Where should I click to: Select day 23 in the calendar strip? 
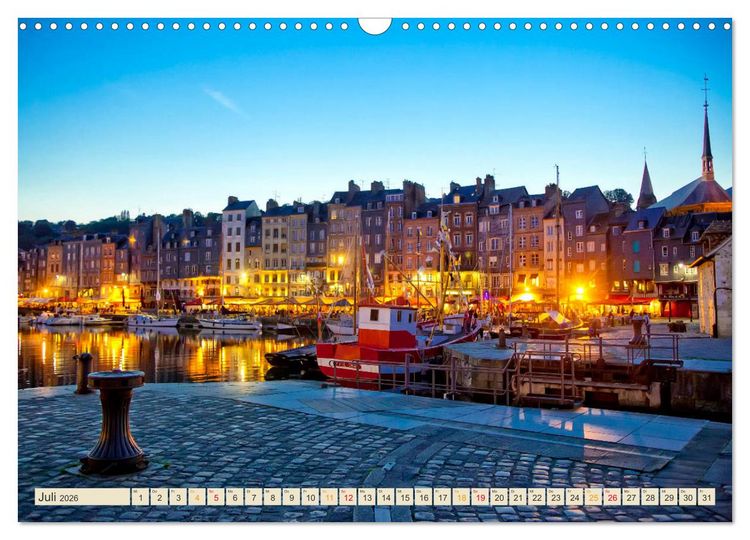pos(555,496)
